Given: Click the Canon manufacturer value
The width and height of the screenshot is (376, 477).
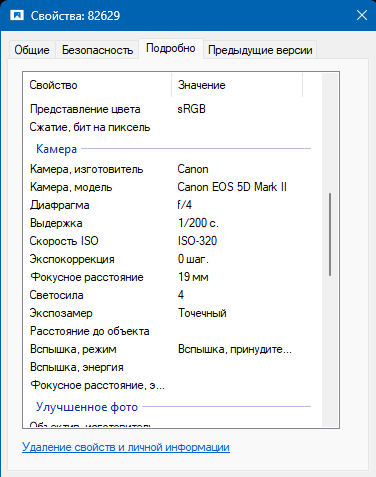Looking at the screenshot, I should (x=193, y=169).
